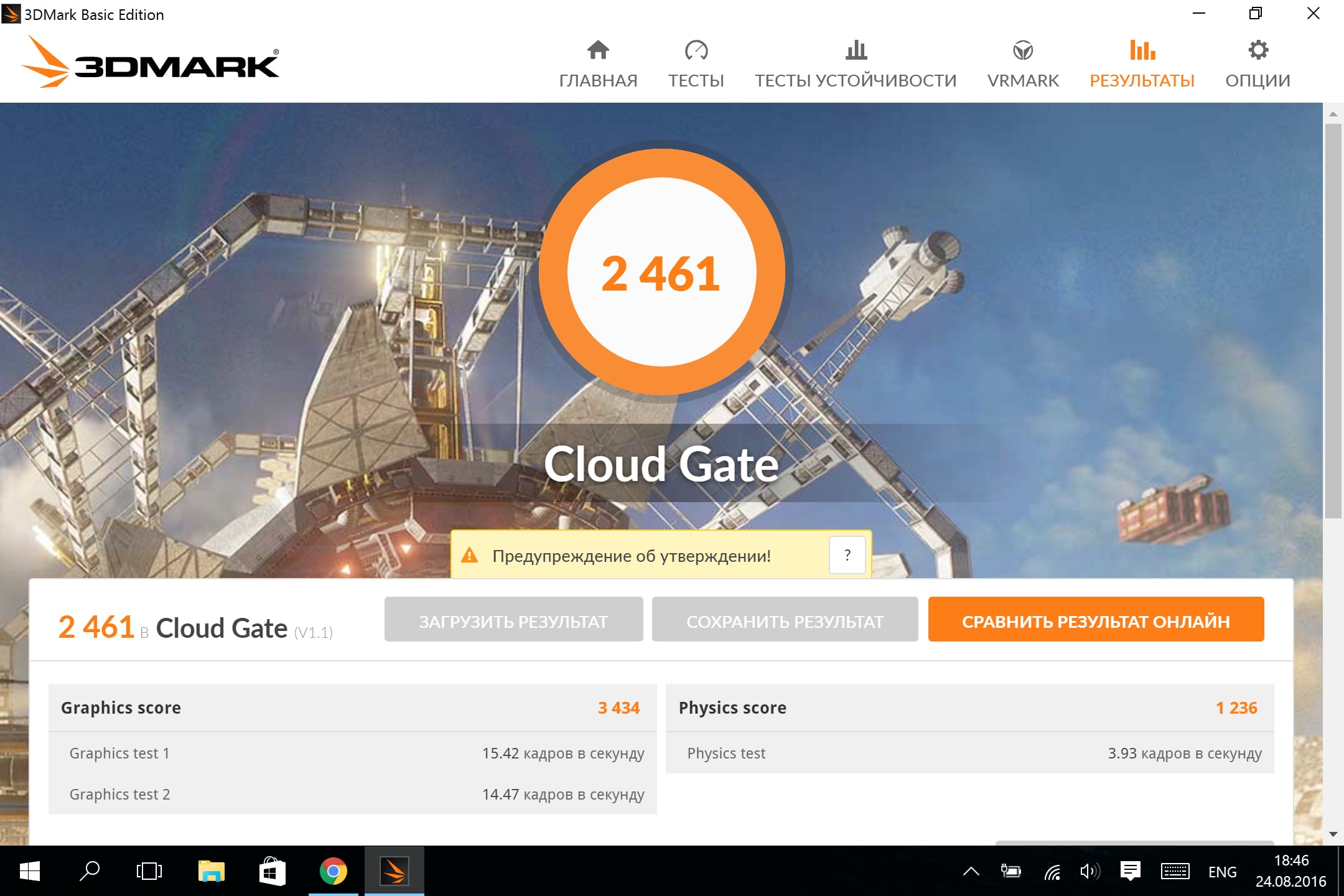1344x896 pixels.
Task: Click the vertical scrollbar thumb
Action: [1333, 320]
